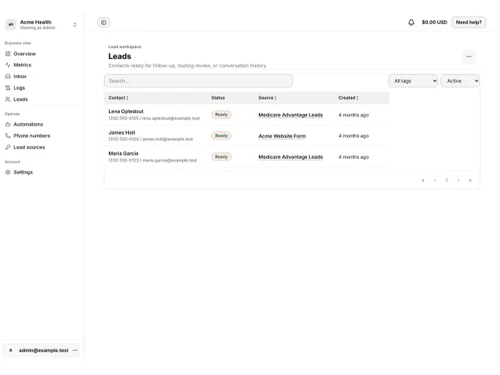Open the Automations menu item
This screenshot has height=375, width=500.
(x=28, y=124)
